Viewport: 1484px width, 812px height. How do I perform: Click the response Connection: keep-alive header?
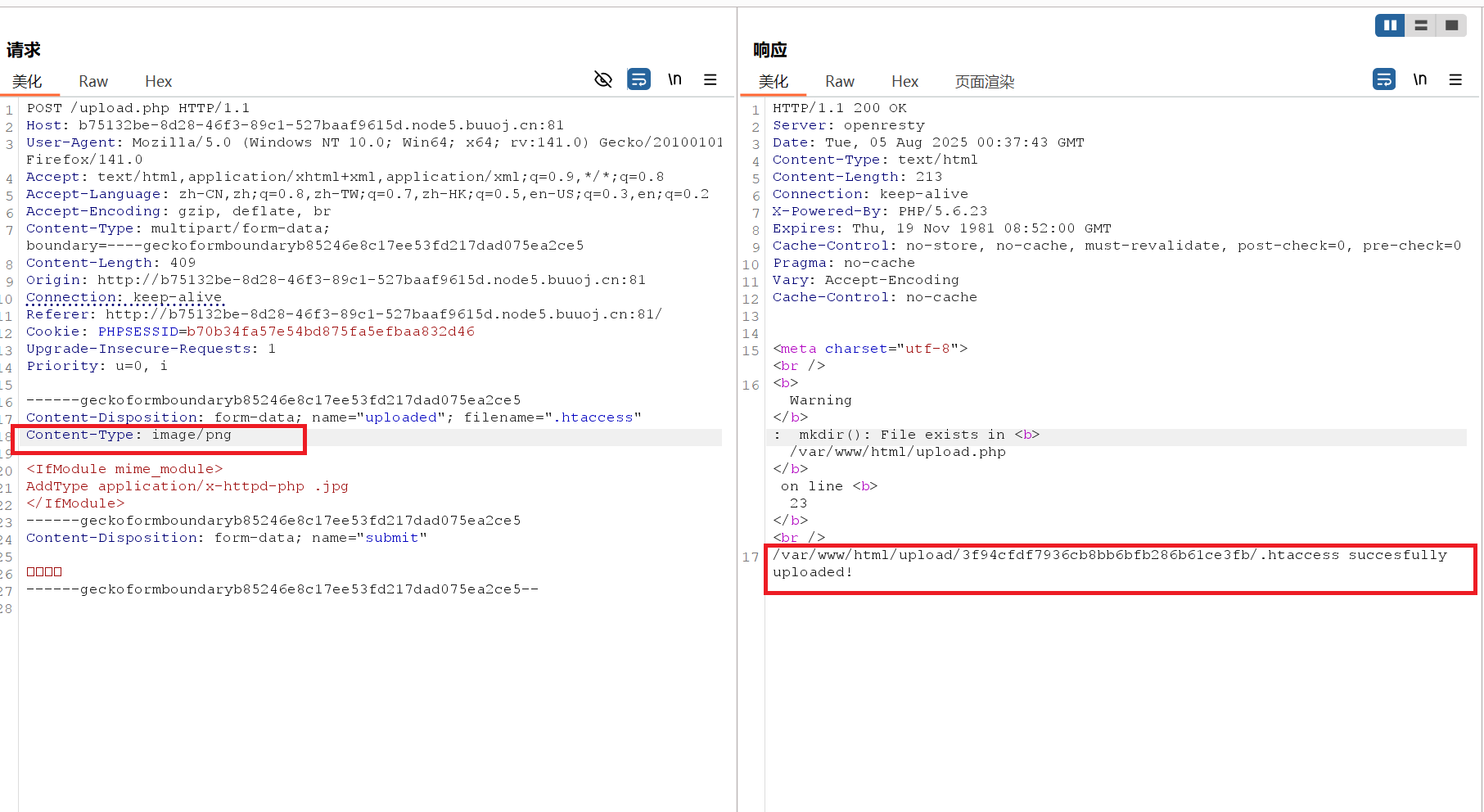point(870,194)
